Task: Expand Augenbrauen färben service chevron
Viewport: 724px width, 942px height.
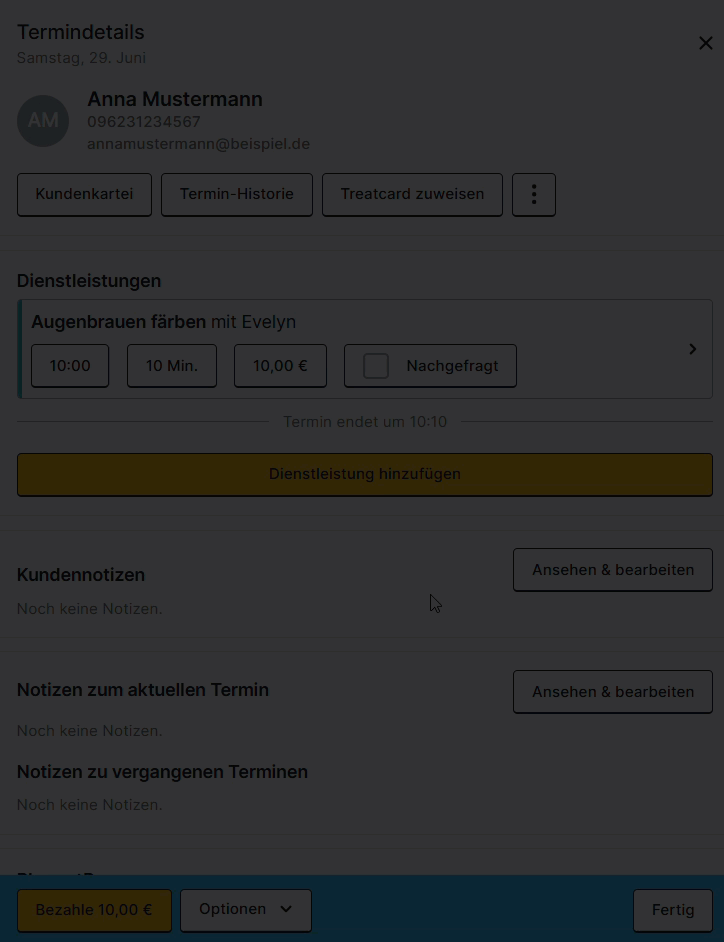Action: [x=693, y=349]
